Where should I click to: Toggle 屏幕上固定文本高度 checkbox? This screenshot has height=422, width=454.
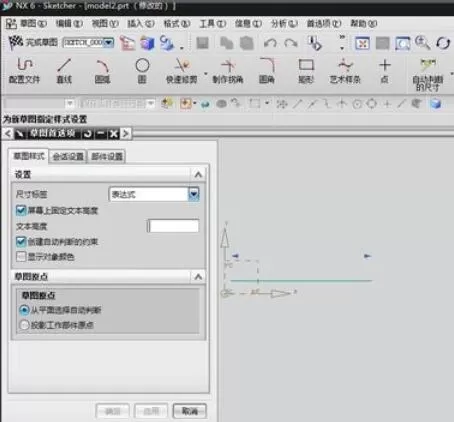pos(21,210)
